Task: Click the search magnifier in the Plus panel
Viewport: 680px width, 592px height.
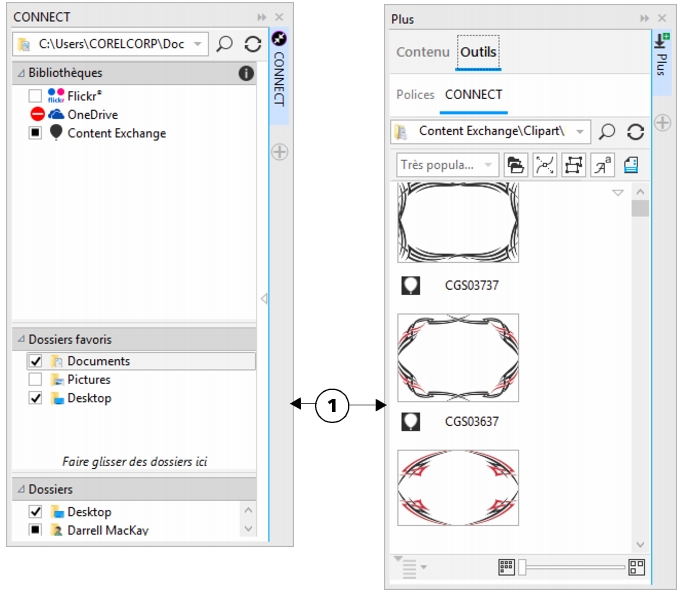Action: [x=607, y=131]
